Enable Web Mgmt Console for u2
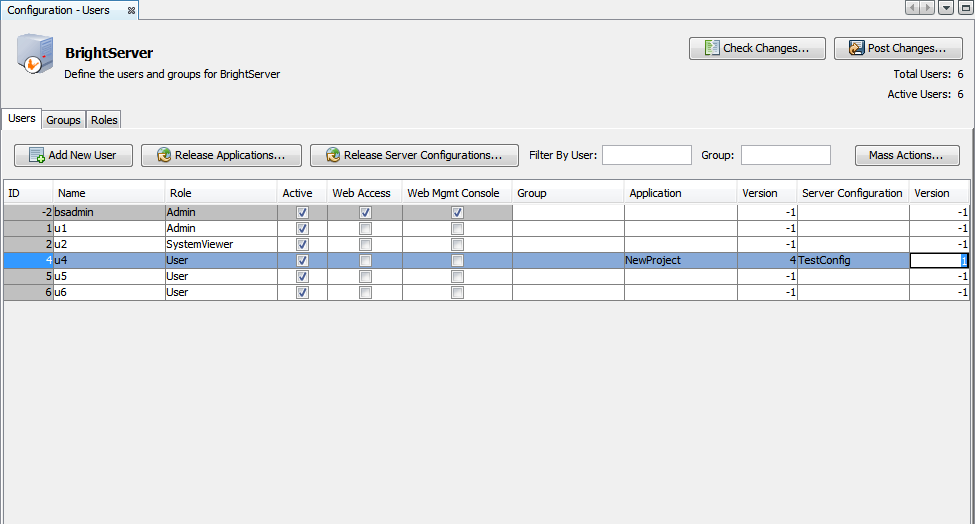This screenshot has height=524, width=975. click(x=458, y=244)
